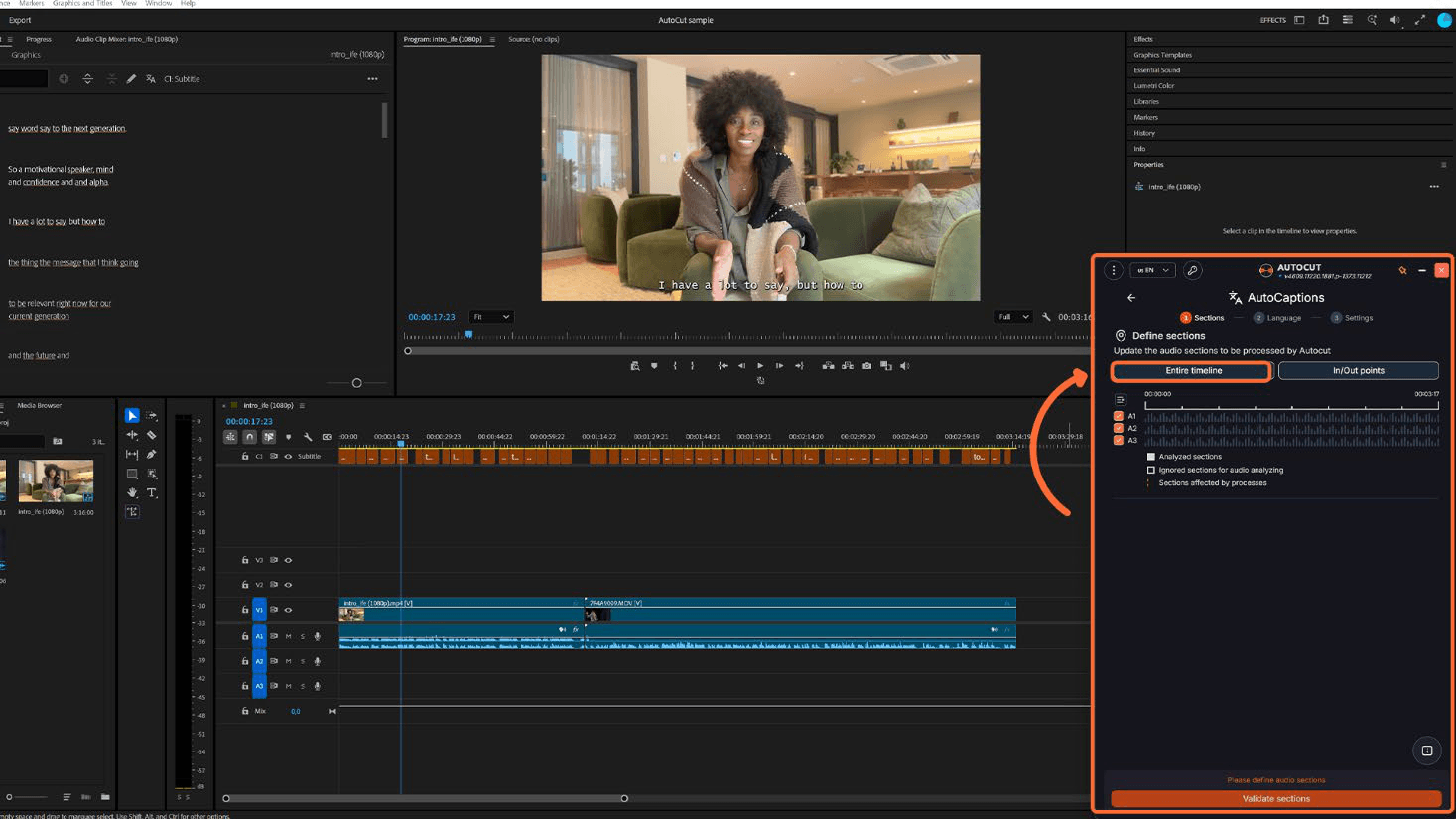Click AutoCut license key icon
The height and width of the screenshot is (819, 1456).
1193,270
